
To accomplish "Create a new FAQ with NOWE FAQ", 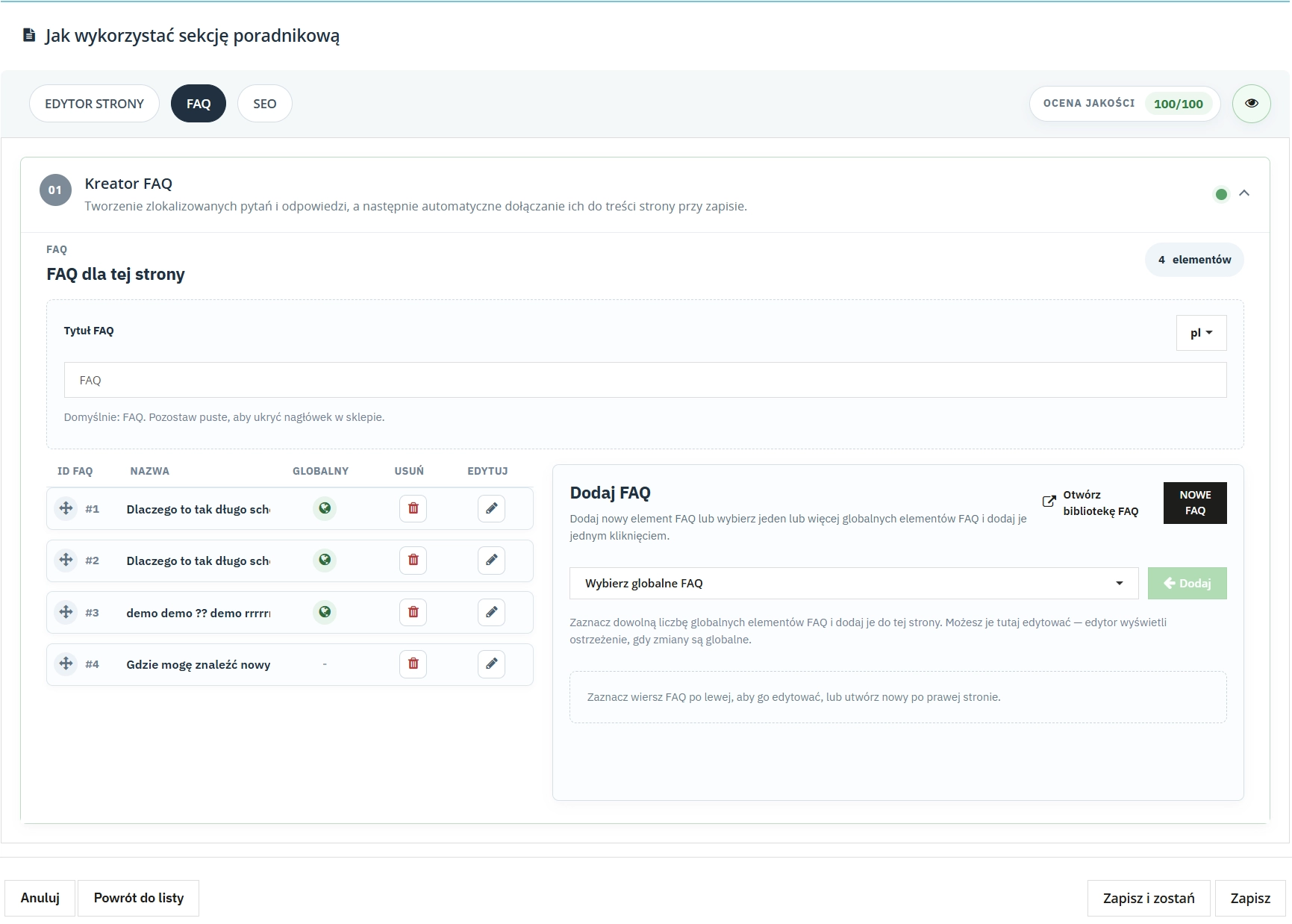I will click(1195, 502).
